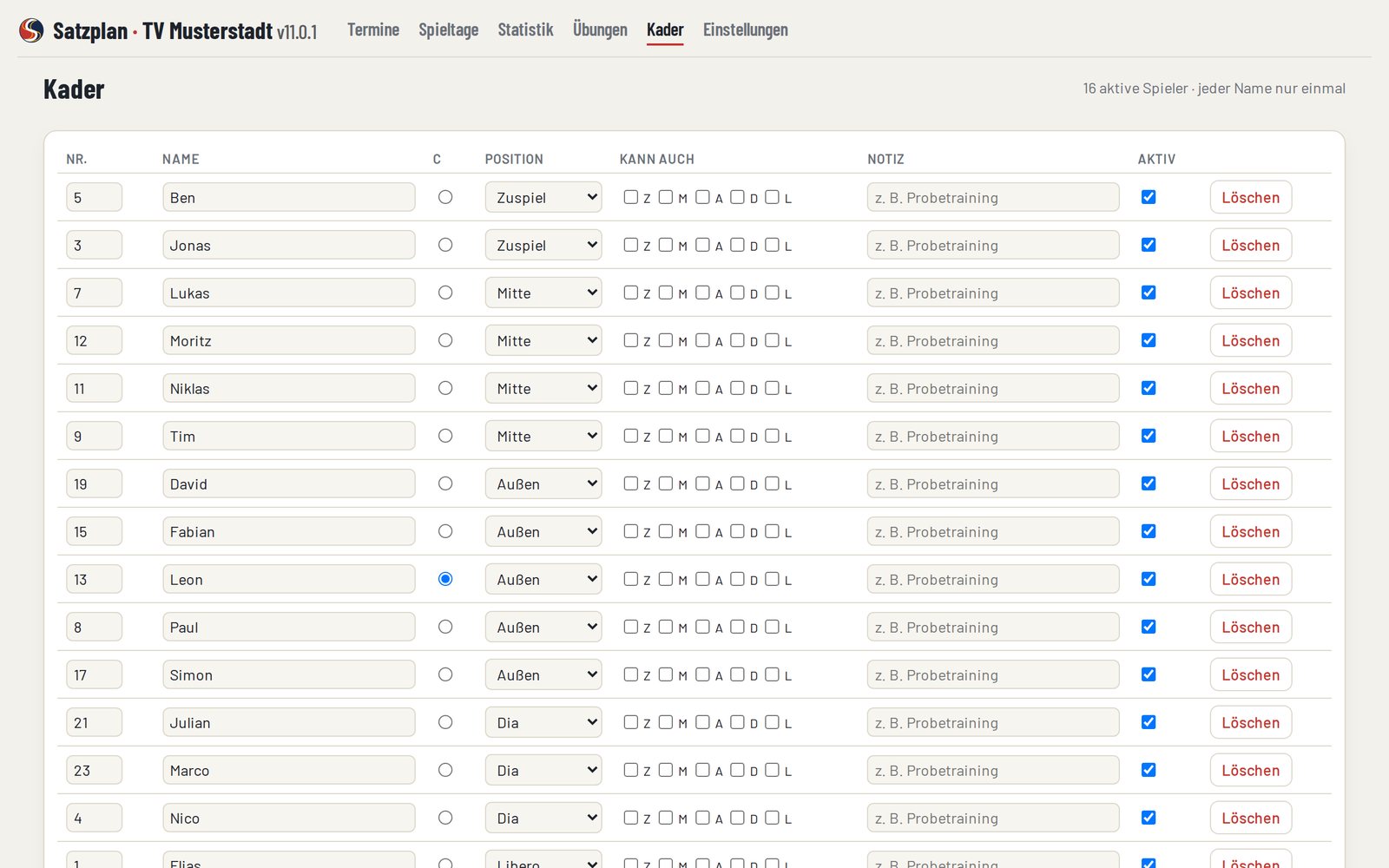The height and width of the screenshot is (868, 1389).
Task: Uncheck the Aktiv checkbox for Jonas
Action: tap(1149, 245)
